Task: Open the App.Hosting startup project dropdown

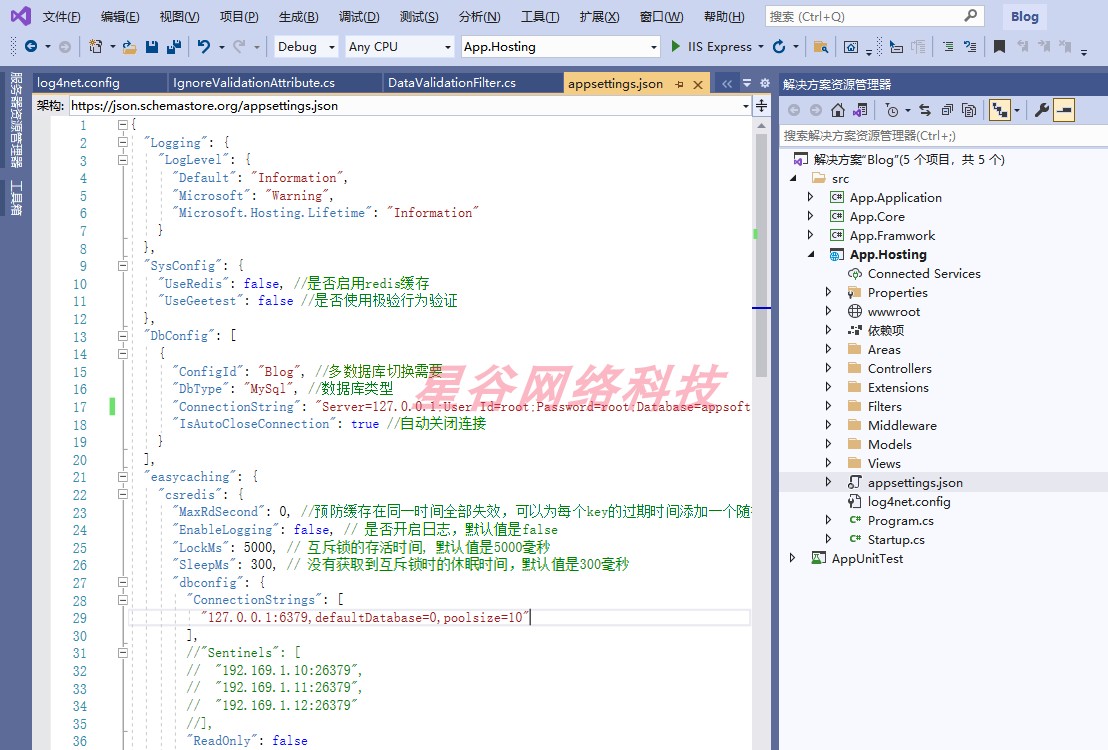Action: click(560, 47)
